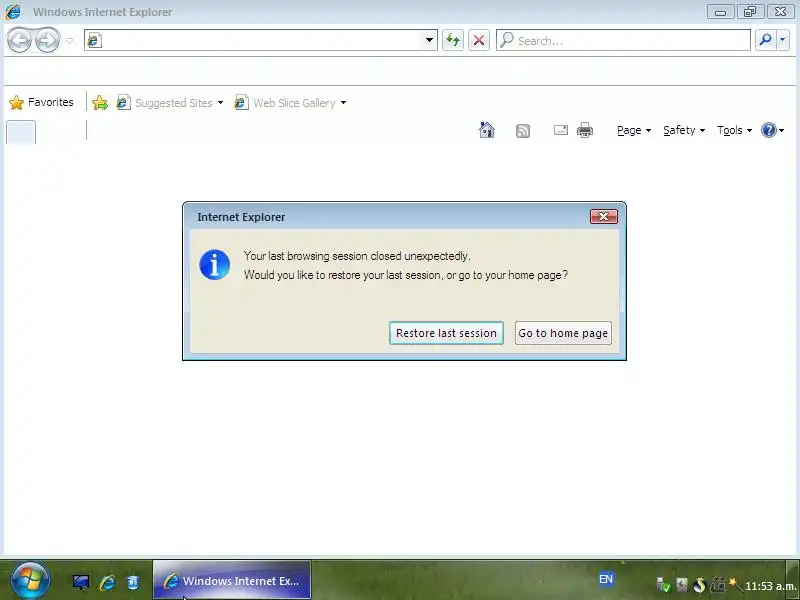The image size is (800, 600).
Task: Click the Restore Down window button
Action: (x=750, y=12)
